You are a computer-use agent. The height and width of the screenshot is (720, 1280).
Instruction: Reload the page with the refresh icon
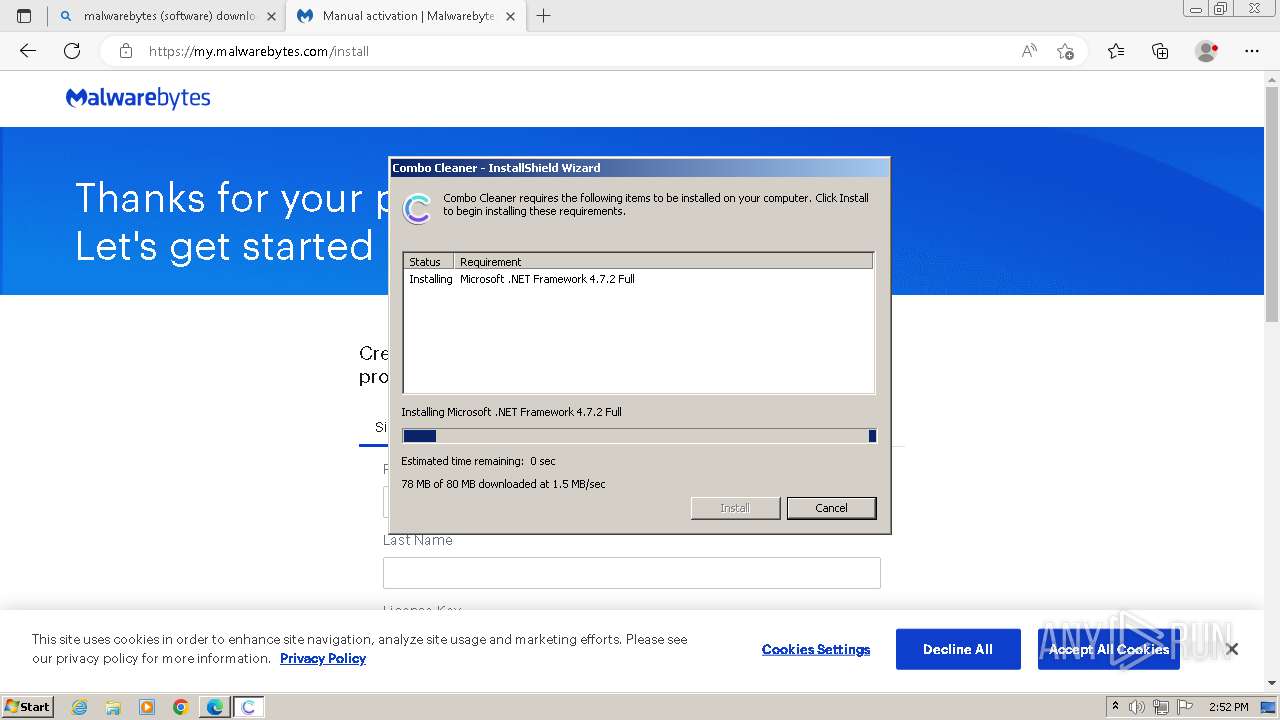tap(72, 51)
